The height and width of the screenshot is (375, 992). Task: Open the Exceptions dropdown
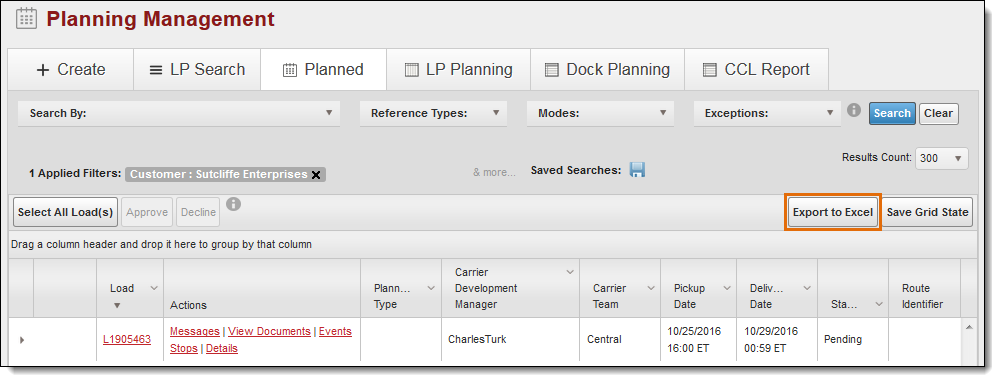coord(767,113)
